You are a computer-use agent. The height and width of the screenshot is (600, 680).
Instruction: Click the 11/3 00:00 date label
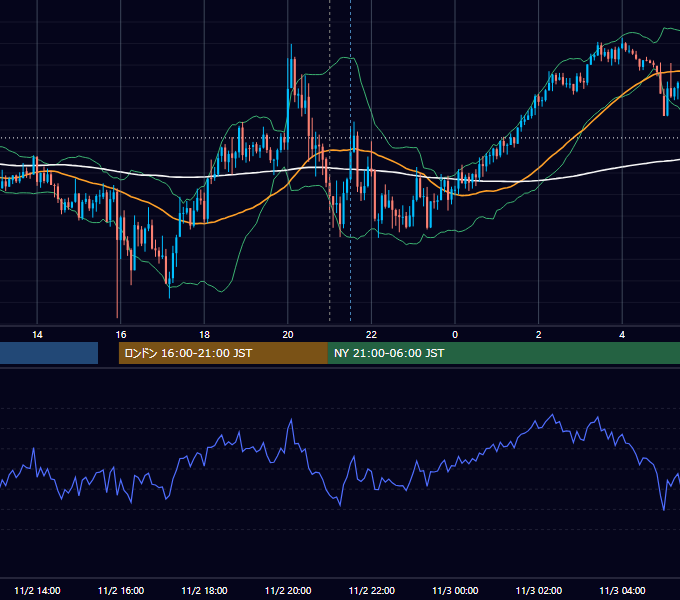pyautogui.click(x=455, y=590)
